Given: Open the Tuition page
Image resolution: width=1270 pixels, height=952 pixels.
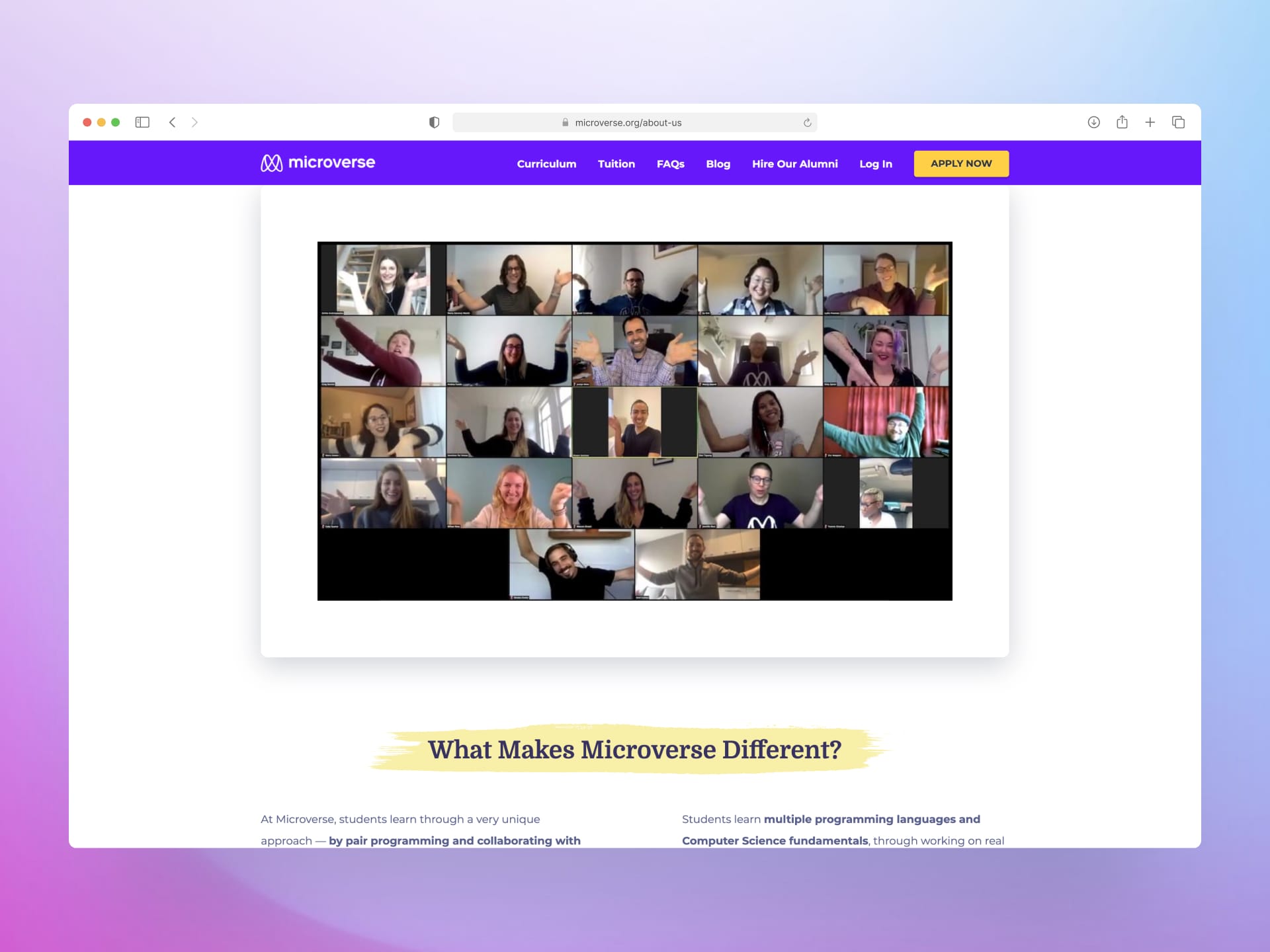Looking at the screenshot, I should [x=616, y=164].
